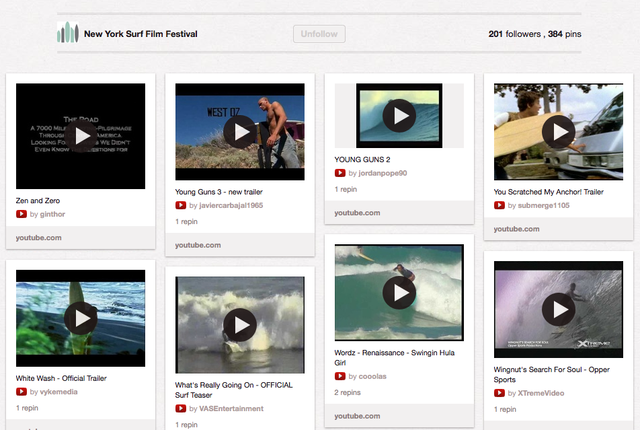The height and width of the screenshot is (430, 640).
Task: Click 1 repin under What's Really Going On
Action: pyautogui.click(x=187, y=425)
